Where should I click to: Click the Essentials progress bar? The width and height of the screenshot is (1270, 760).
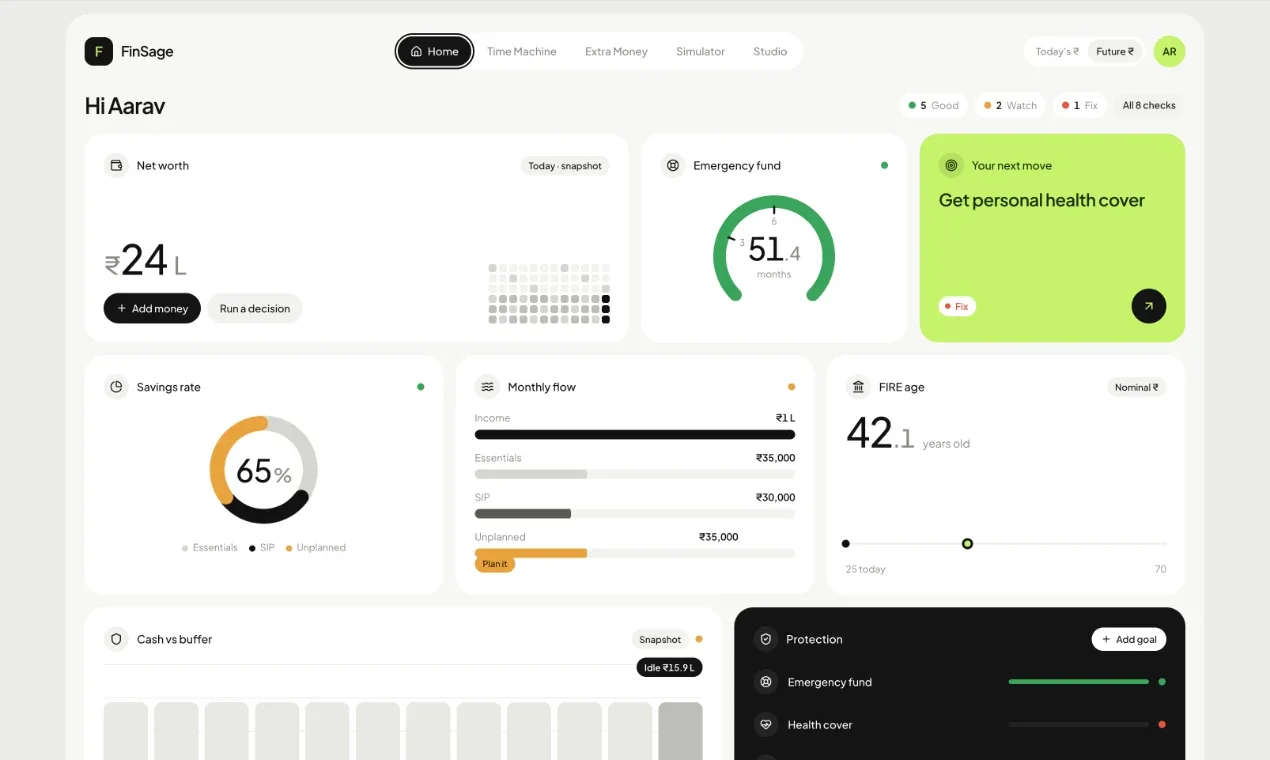tap(635, 474)
